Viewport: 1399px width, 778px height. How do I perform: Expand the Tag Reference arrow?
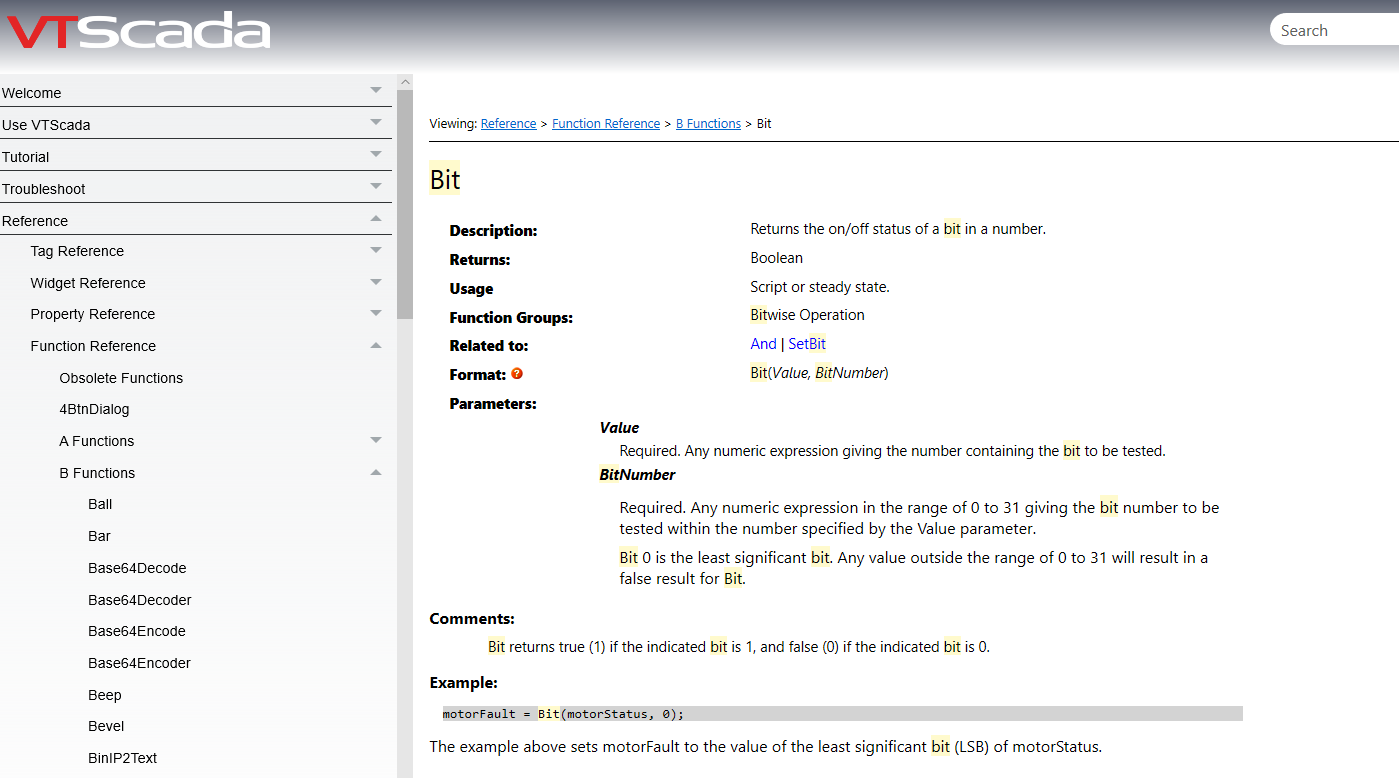[376, 250]
